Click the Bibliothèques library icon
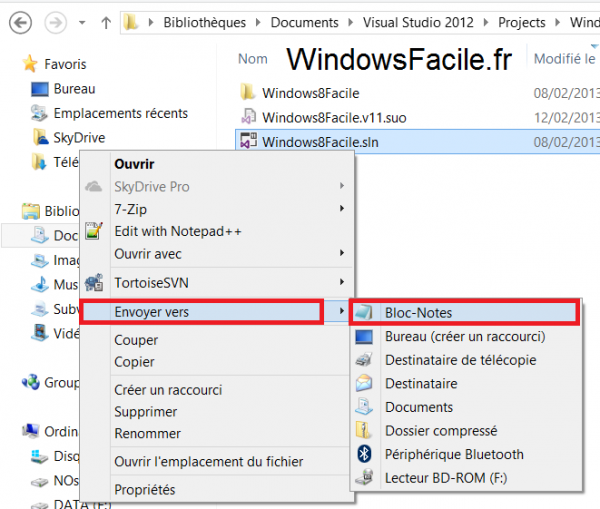Viewport: 600px width, 509px height. click(x=31, y=211)
